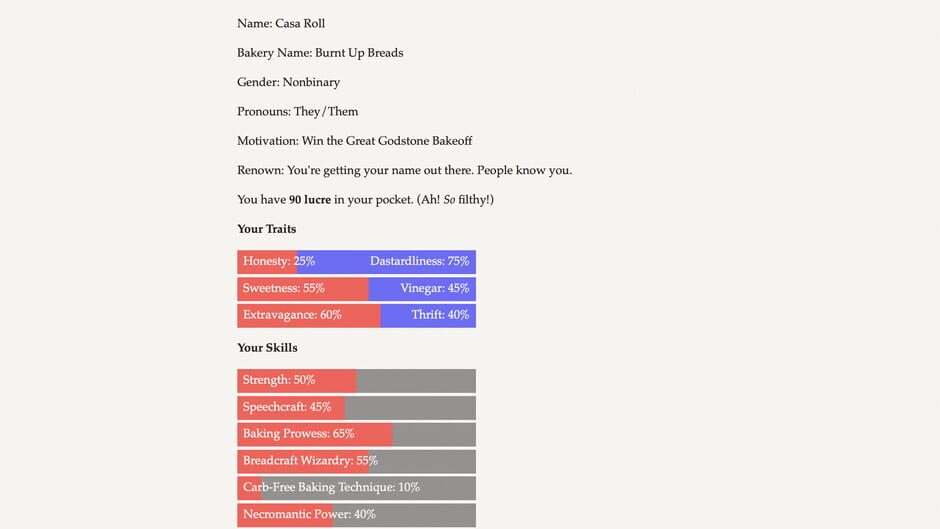Click the "Your Traits" heading
This screenshot has height=529, width=940.
[266, 229]
